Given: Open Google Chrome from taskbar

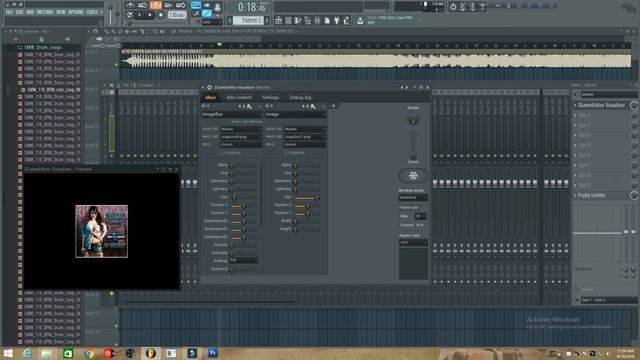Looking at the screenshot, I should (89, 353).
